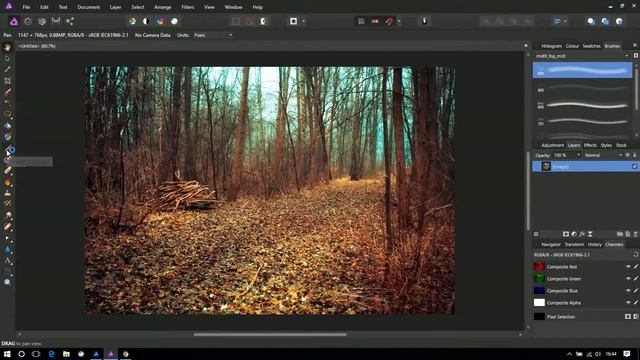Image resolution: width=640 pixels, height=360 pixels.
Task: Expand the Quick Mask options arrow
Action: 303,21
